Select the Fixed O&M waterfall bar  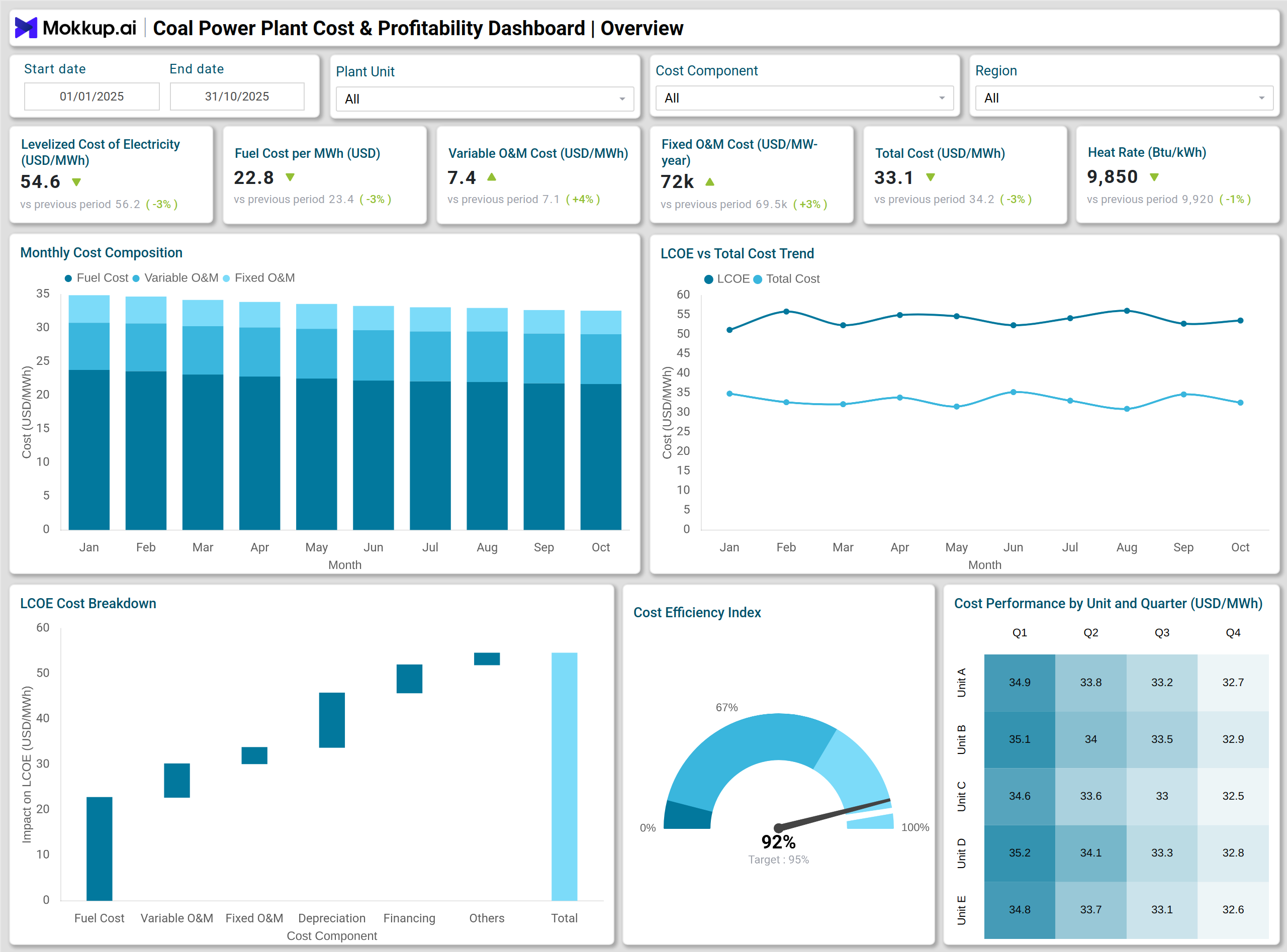254,755
